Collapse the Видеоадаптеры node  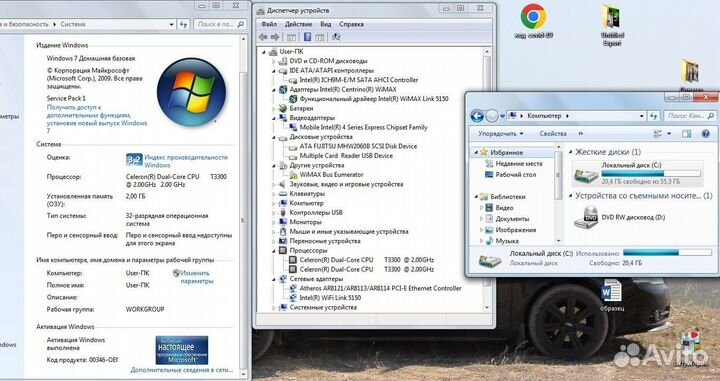274,118
